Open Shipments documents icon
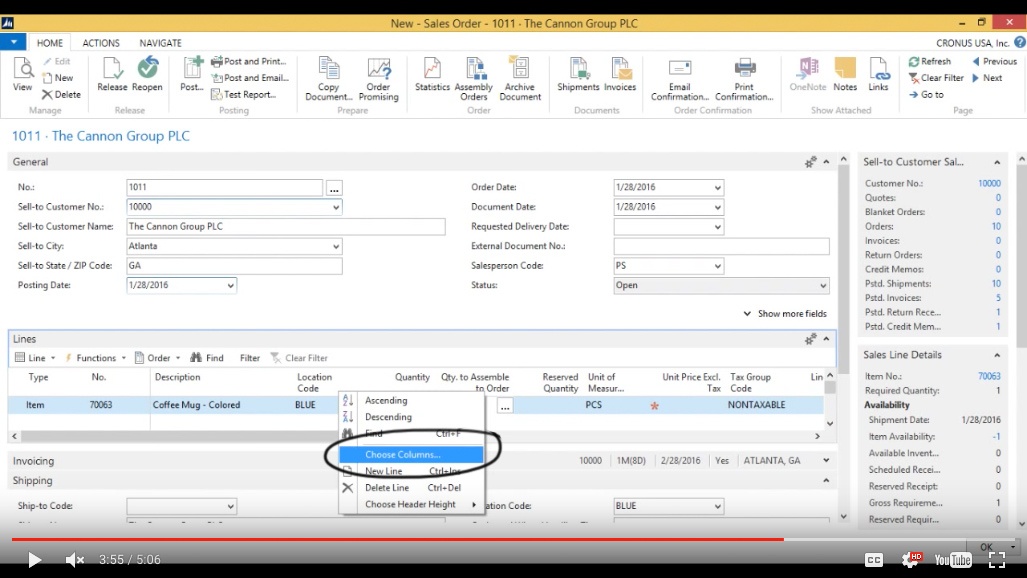1027x578 pixels. [578, 74]
